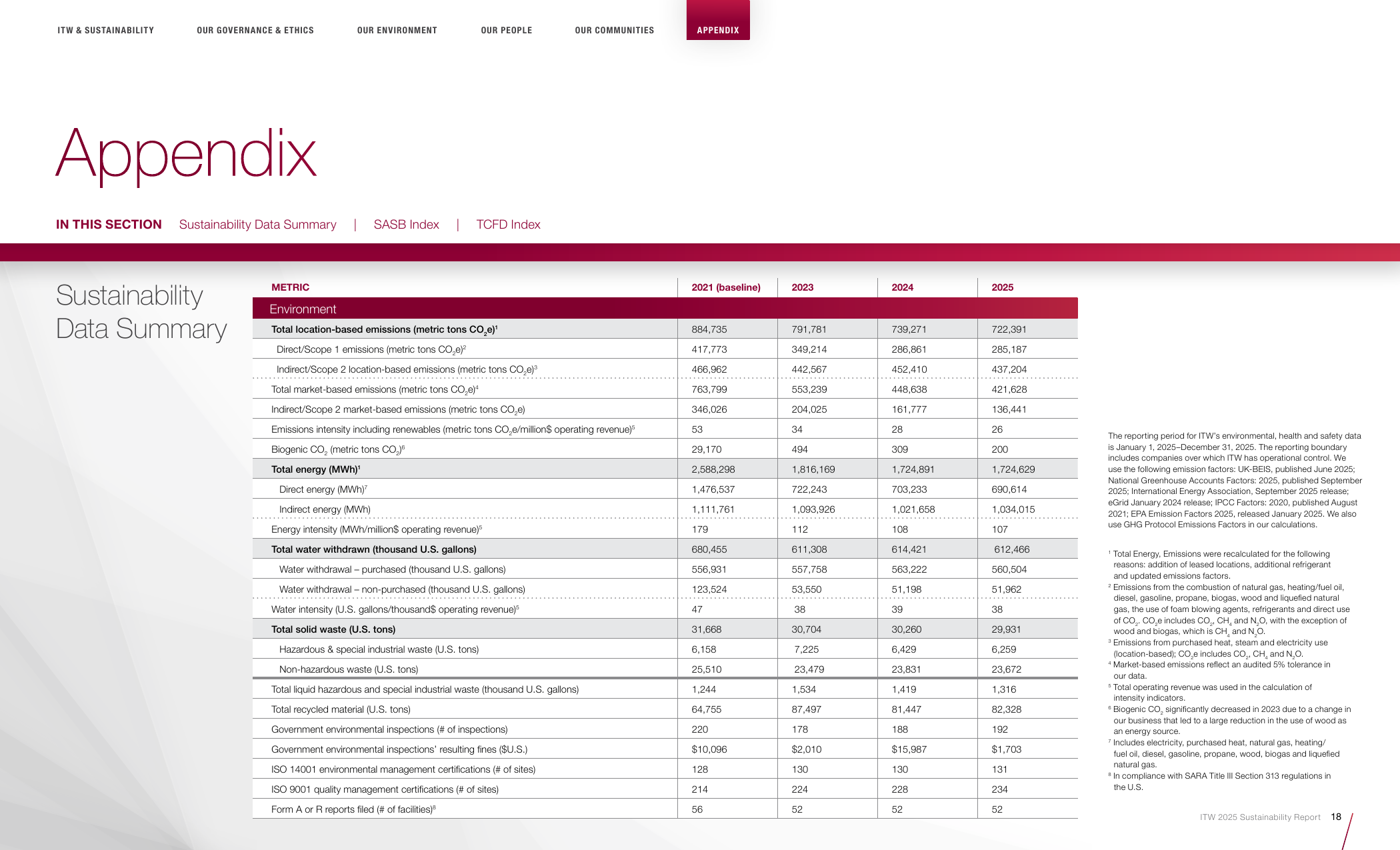1400x850 pixels.
Task: Open the TCFD Index link
Action: [x=508, y=225]
